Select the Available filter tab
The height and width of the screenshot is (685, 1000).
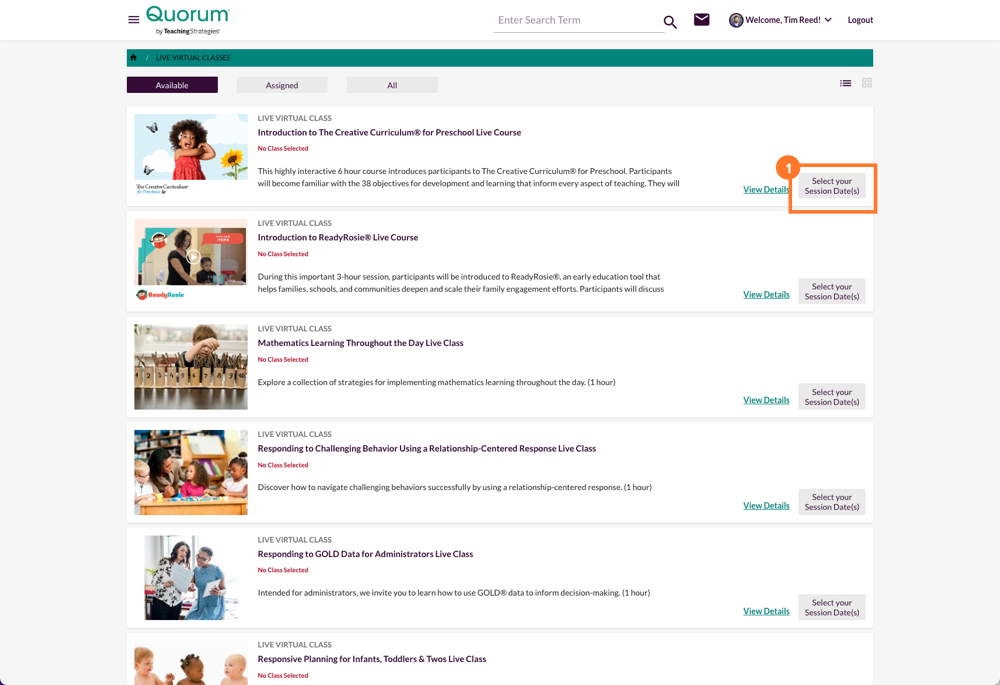171,84
